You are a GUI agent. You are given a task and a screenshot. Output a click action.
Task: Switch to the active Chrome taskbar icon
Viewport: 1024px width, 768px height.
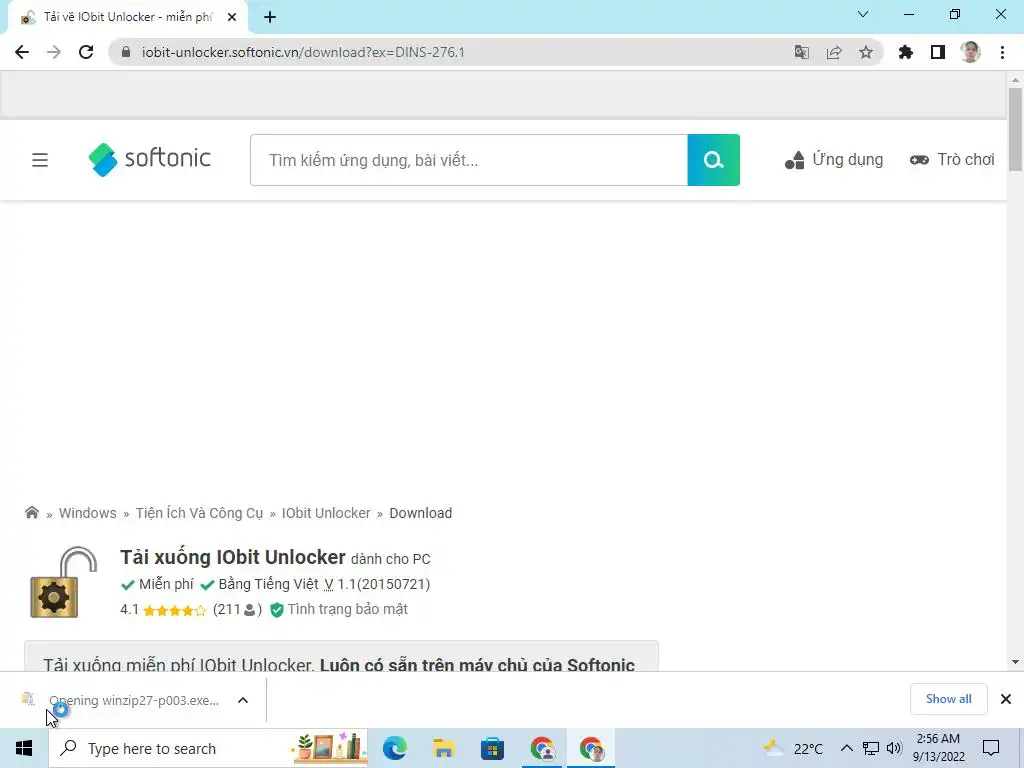click(592, 748)
